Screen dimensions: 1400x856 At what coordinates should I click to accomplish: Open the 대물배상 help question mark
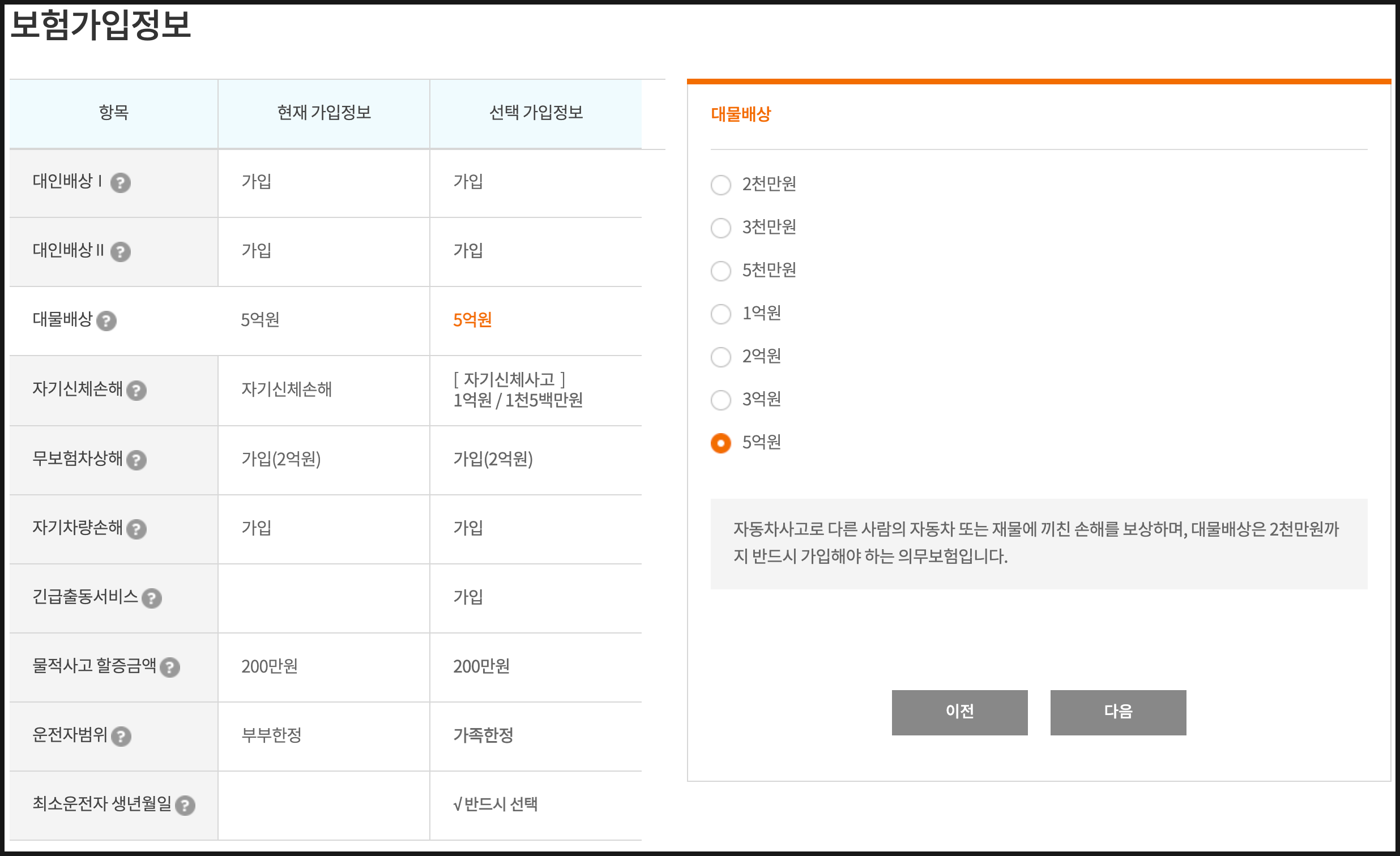pyautogui.click(x=106, y=321)
